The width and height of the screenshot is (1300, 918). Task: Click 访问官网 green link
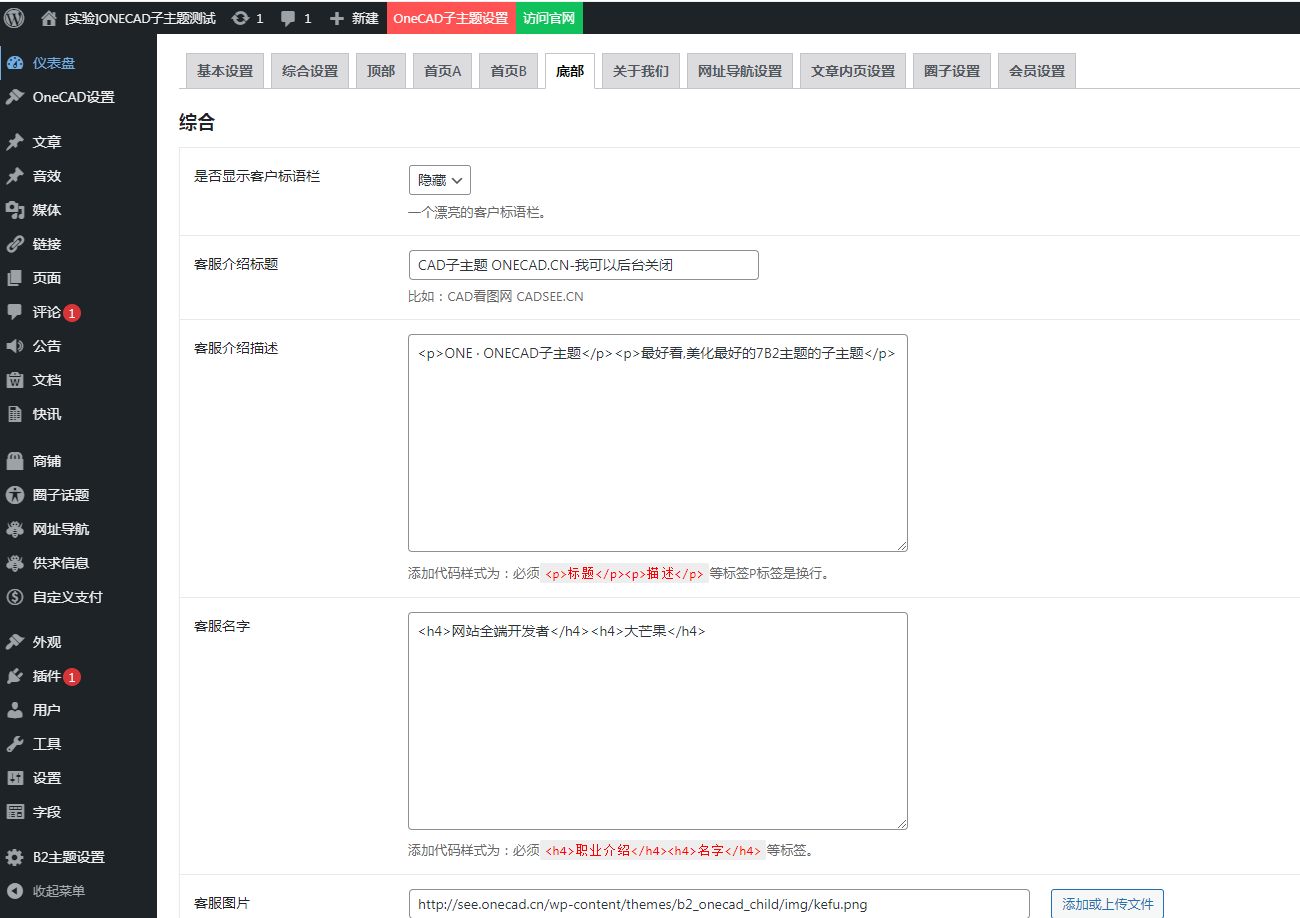tap(549, 18)
